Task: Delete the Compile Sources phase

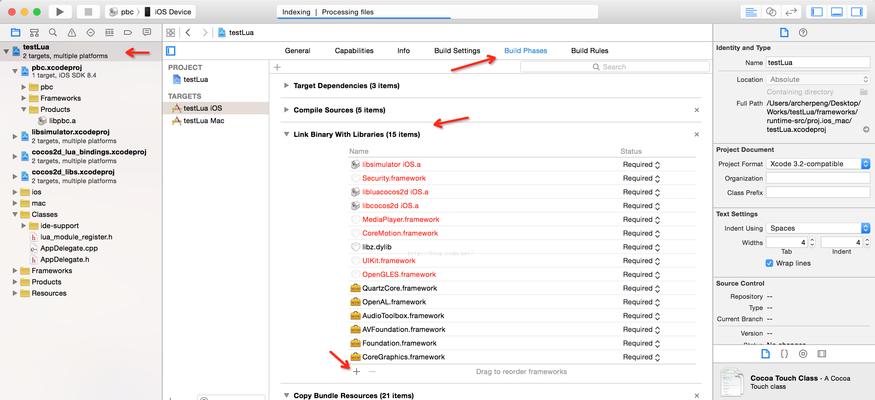Action: (x=696, y=110)
